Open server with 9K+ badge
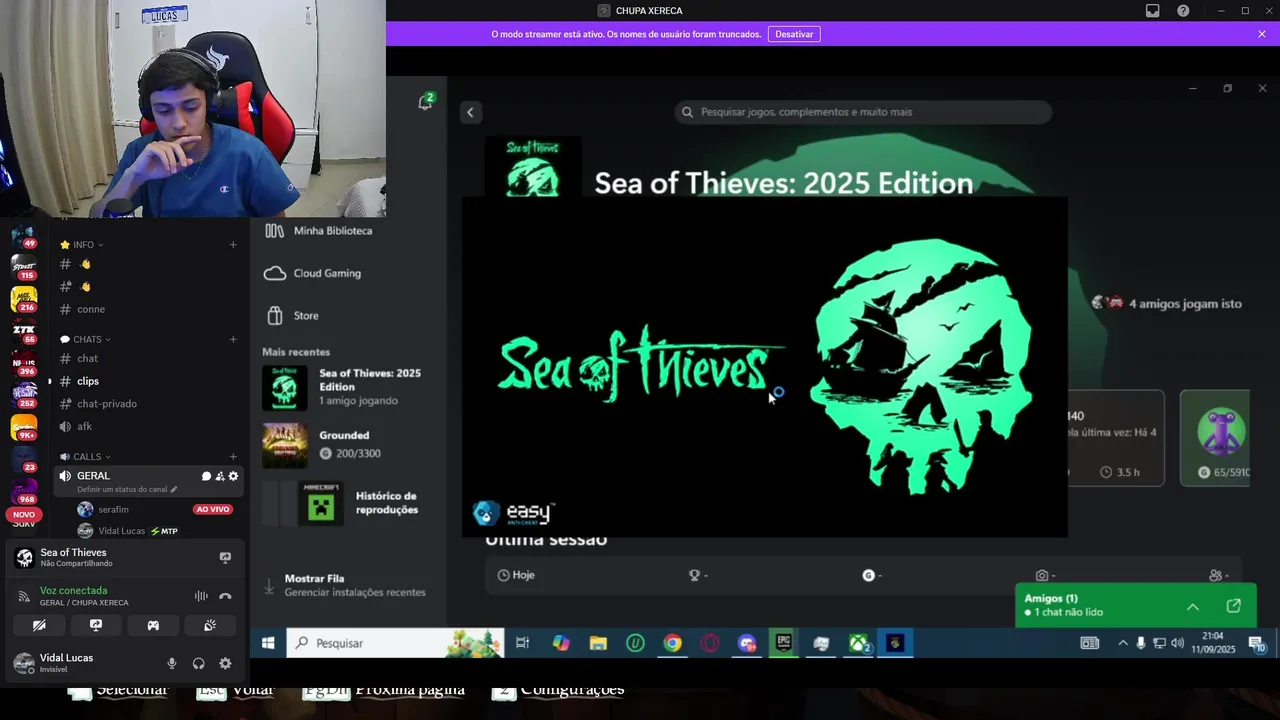Viewport: 1280px width, 720px height. click(24, 427)
